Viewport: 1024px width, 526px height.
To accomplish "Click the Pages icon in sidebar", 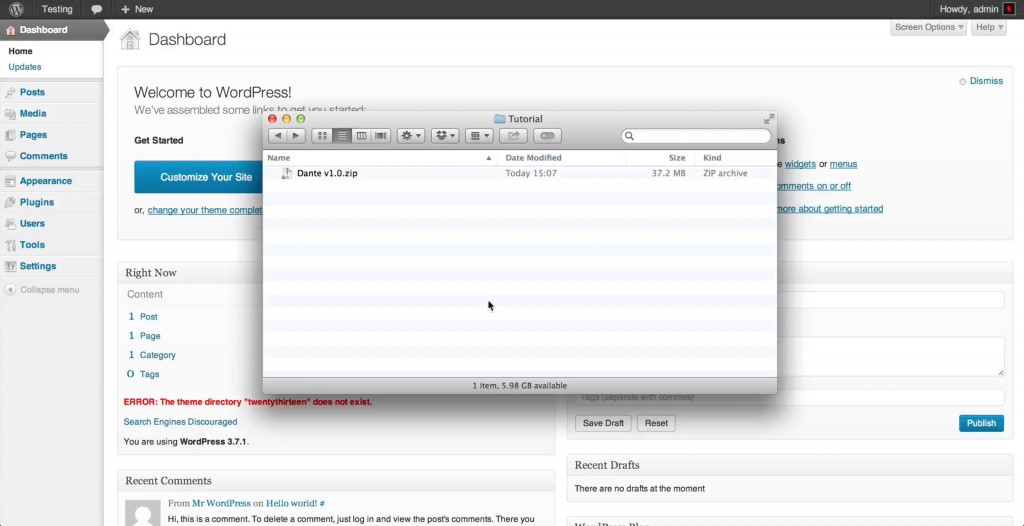I will coord(10,135).
